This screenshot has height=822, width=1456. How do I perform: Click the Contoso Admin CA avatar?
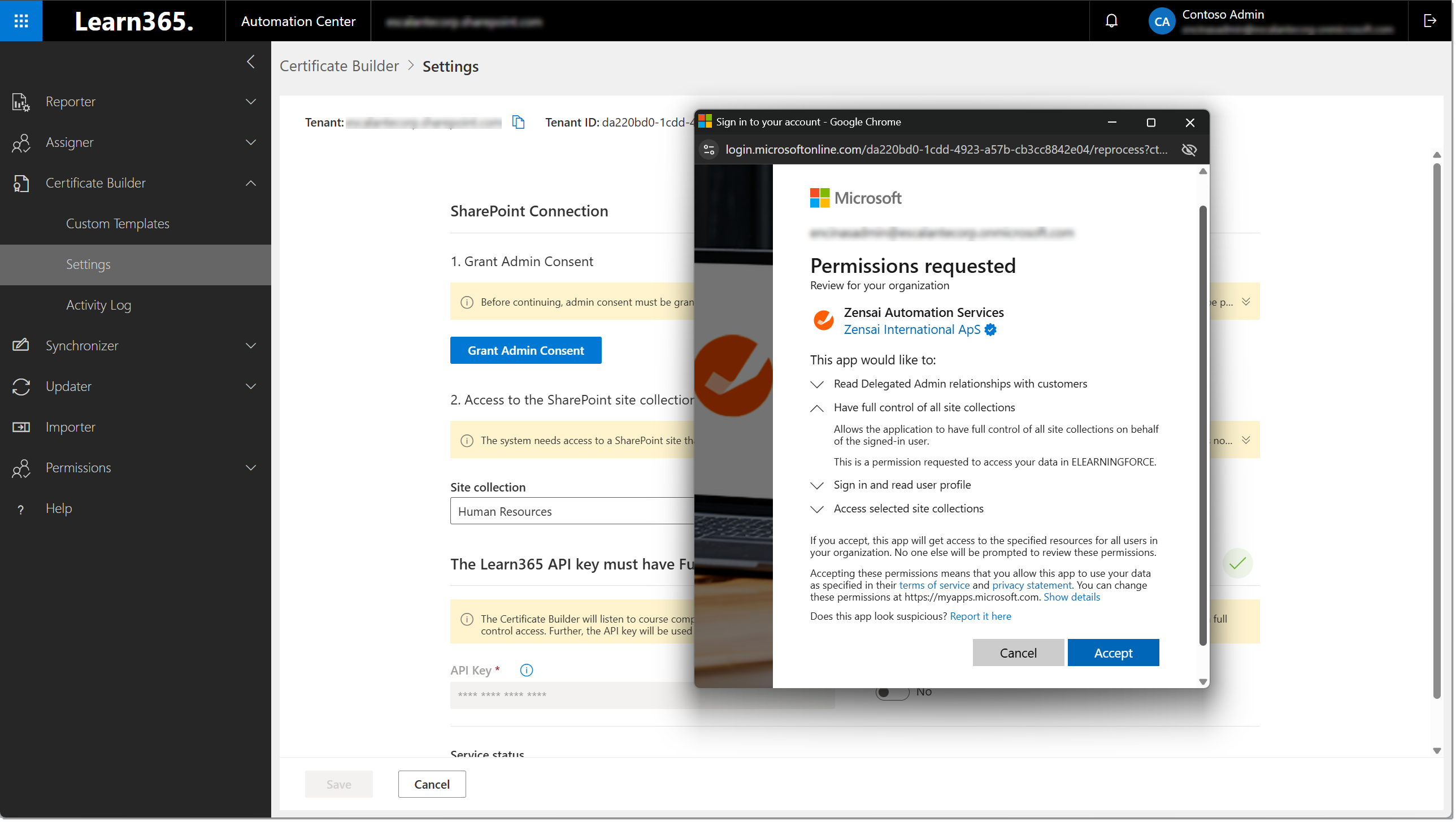[1161, 20]
